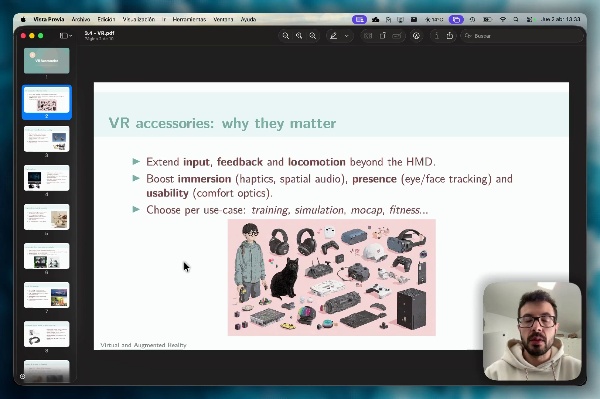
Task: Show the circled-A Markup toolbar
Action: click(x=416, y=36)
